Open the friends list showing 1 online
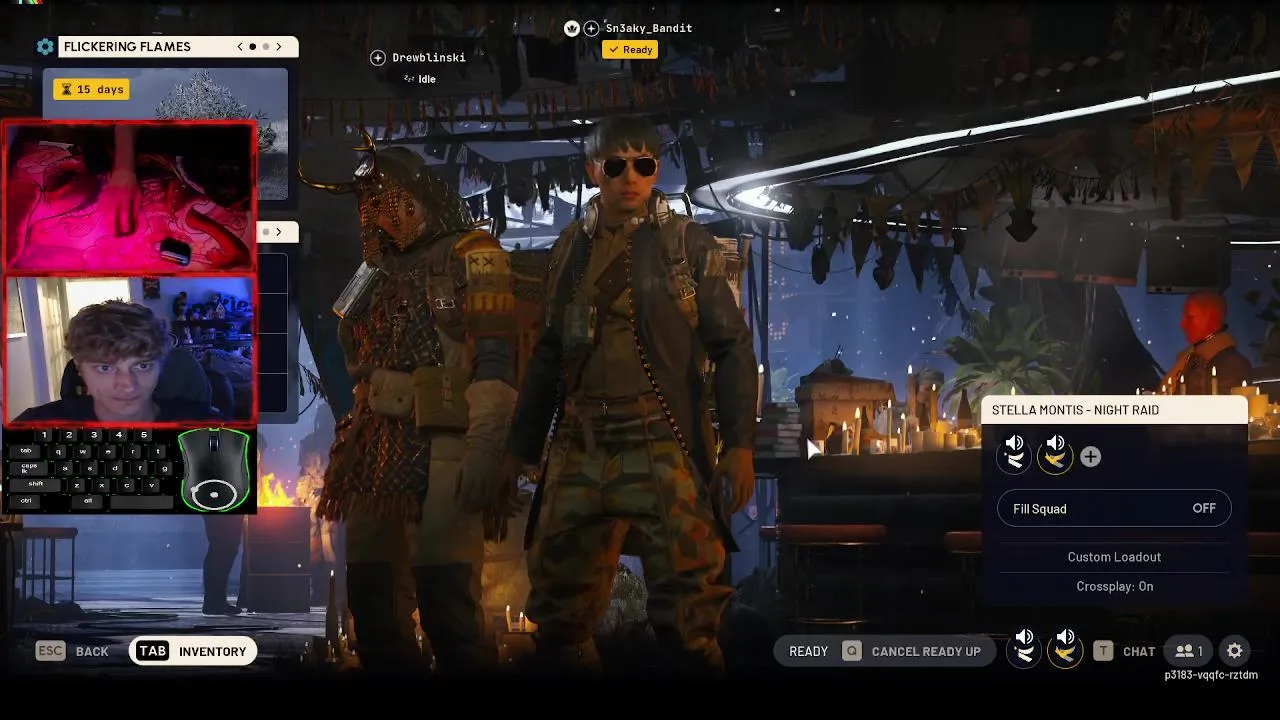This screenshot has height=720, width=1280. (x=1188, y=651)
